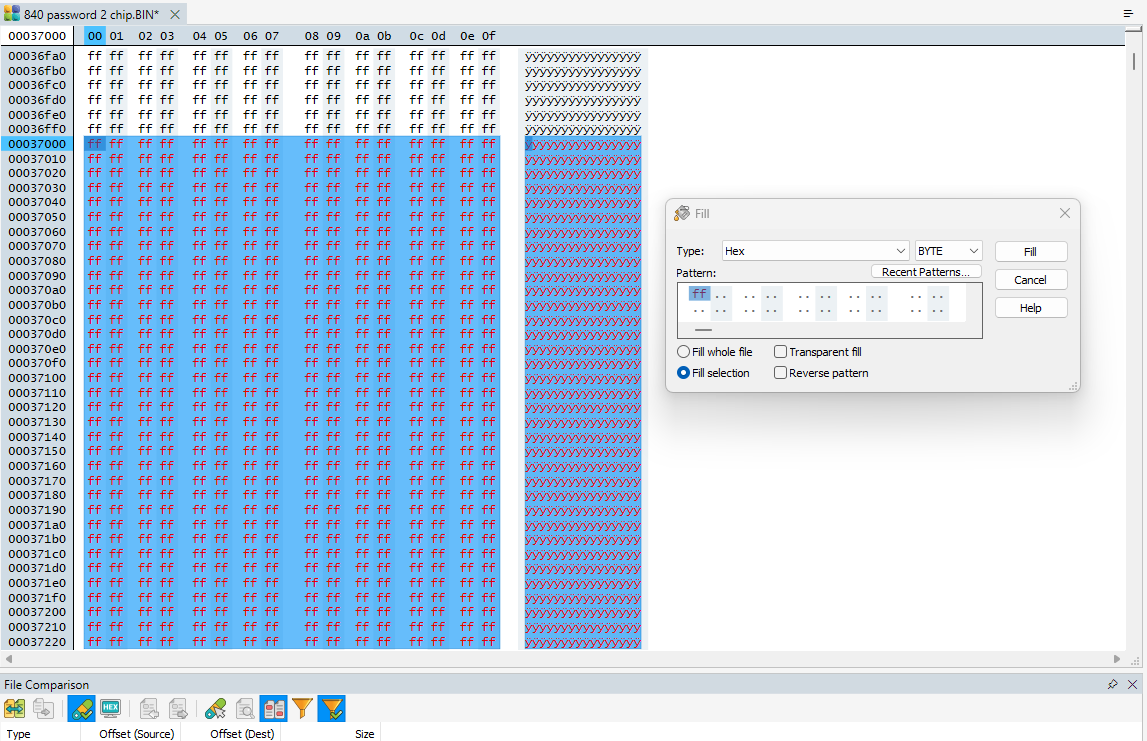Viewport: 1147px width, 741px height.
Task: Click the right arrow of horizontal scrollbar
Action: (1117, 659)
